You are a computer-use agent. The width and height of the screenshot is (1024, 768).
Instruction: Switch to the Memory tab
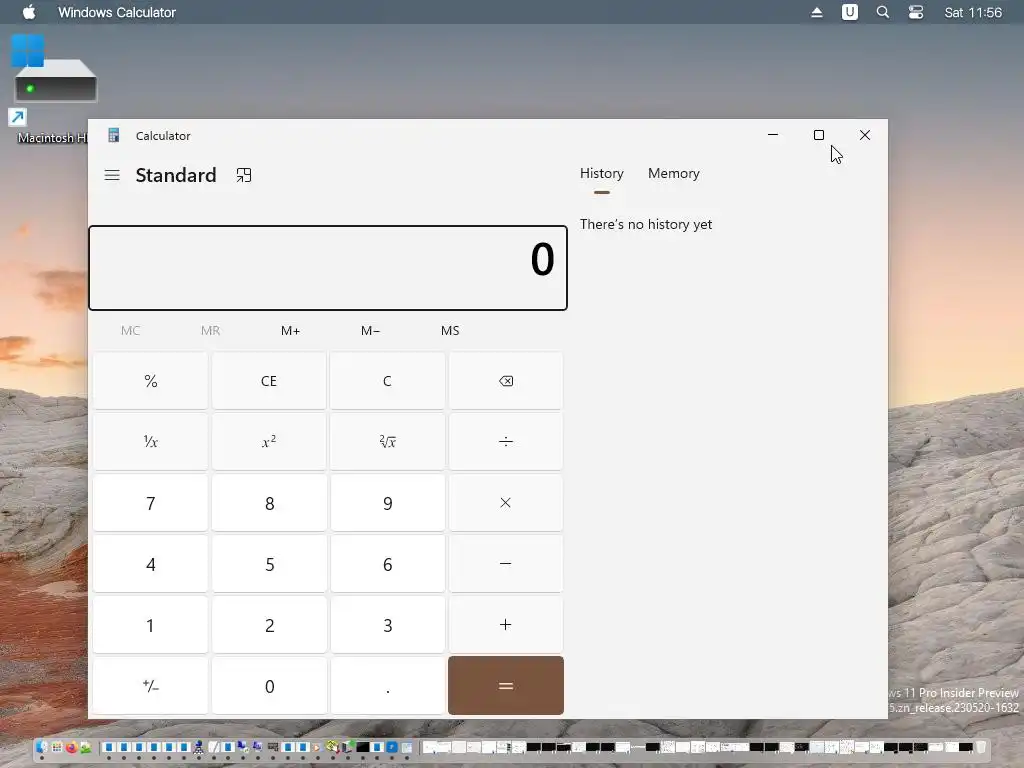tap(673, 174)
